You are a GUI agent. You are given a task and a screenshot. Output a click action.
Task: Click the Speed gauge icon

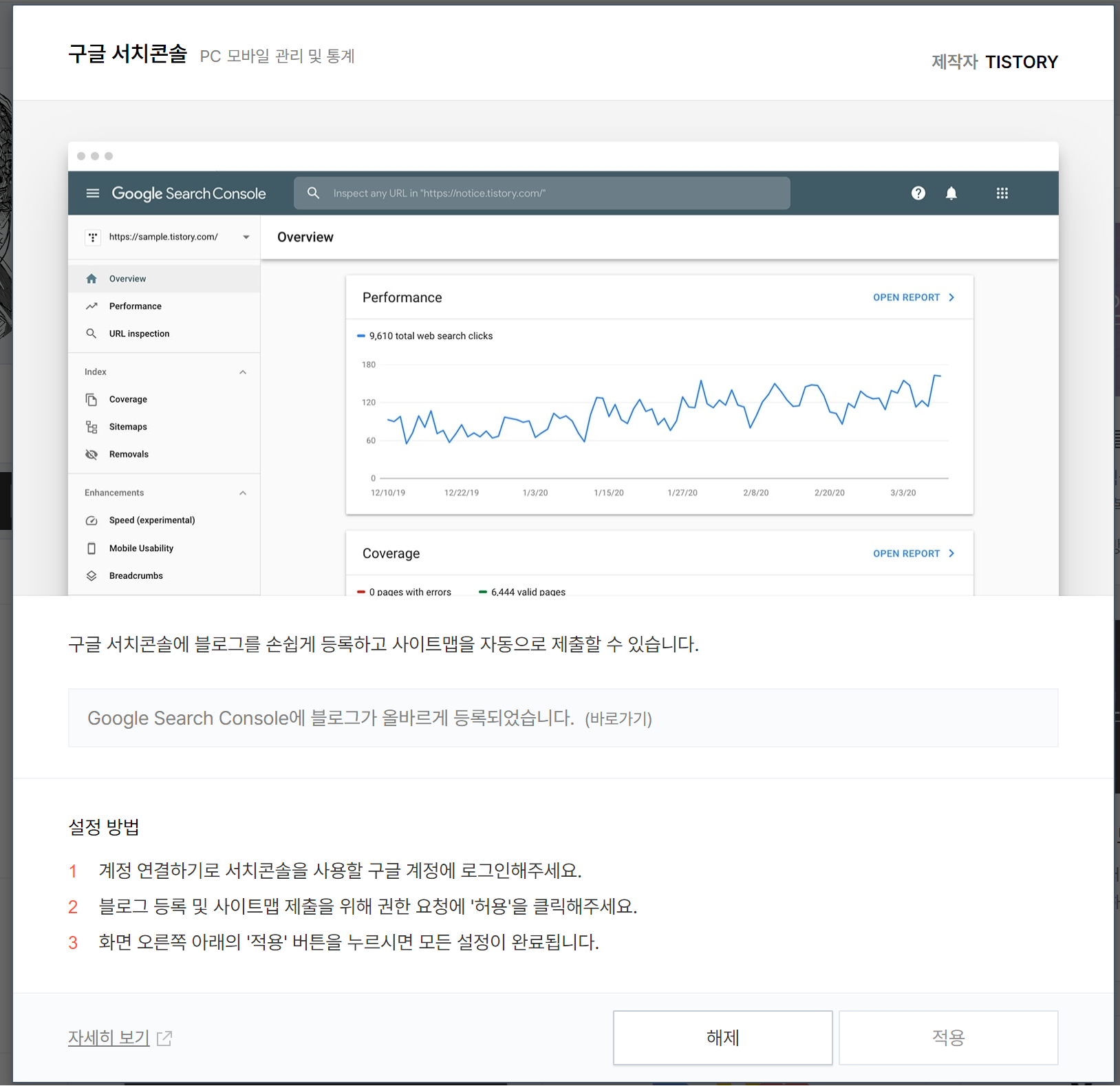(91, 521)
